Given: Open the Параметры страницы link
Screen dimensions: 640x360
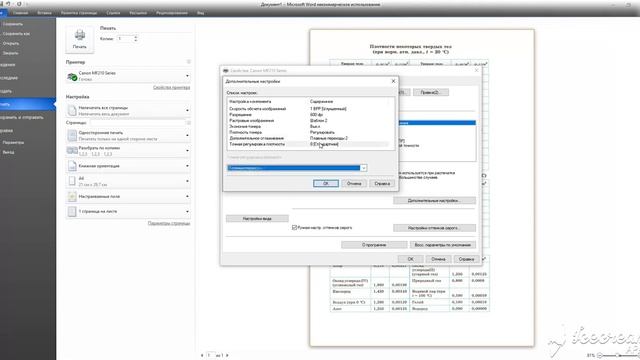Looking at the screenshot, I should (x=169, y=223).
